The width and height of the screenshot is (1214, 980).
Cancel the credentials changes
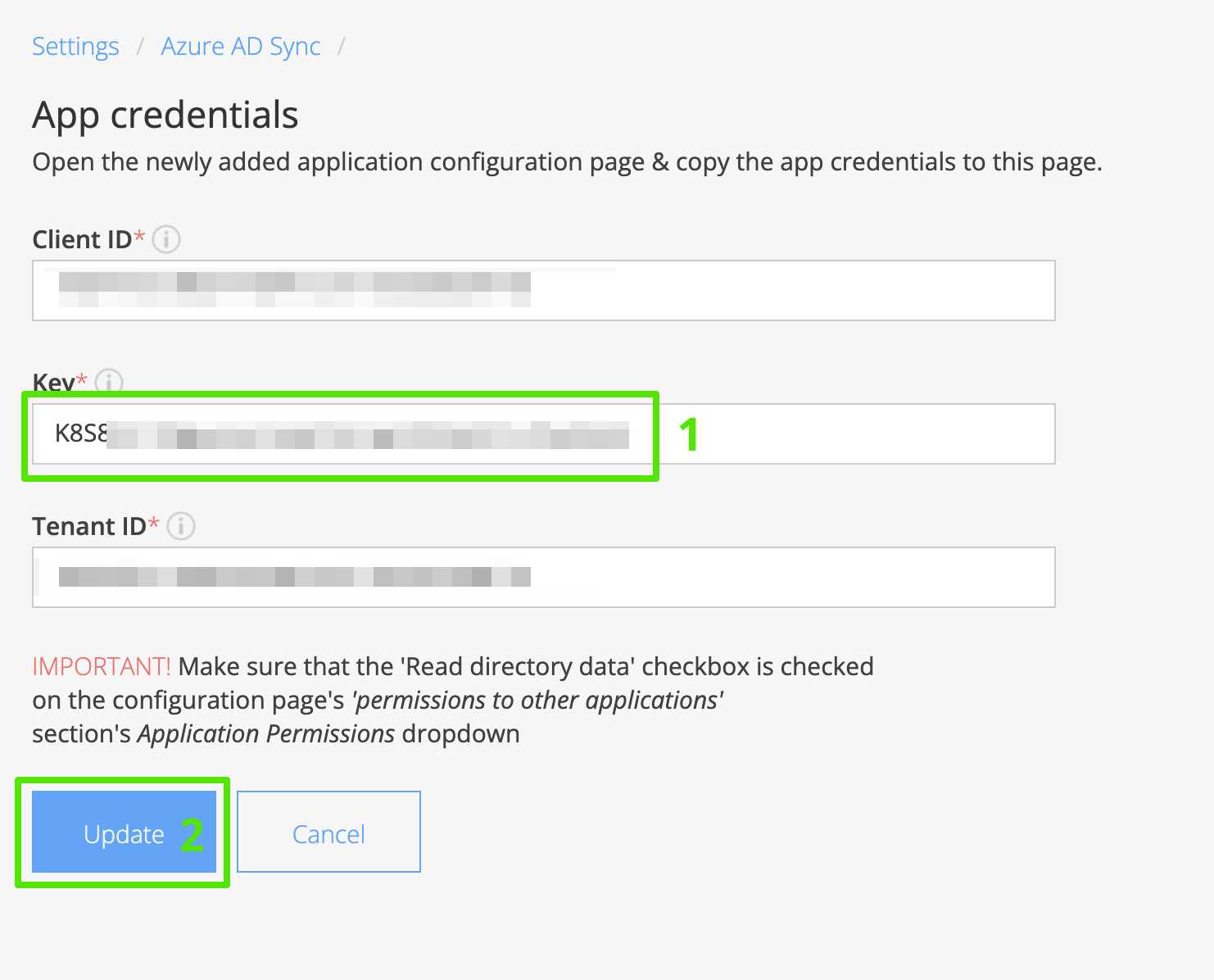click(x=328, y=832)
